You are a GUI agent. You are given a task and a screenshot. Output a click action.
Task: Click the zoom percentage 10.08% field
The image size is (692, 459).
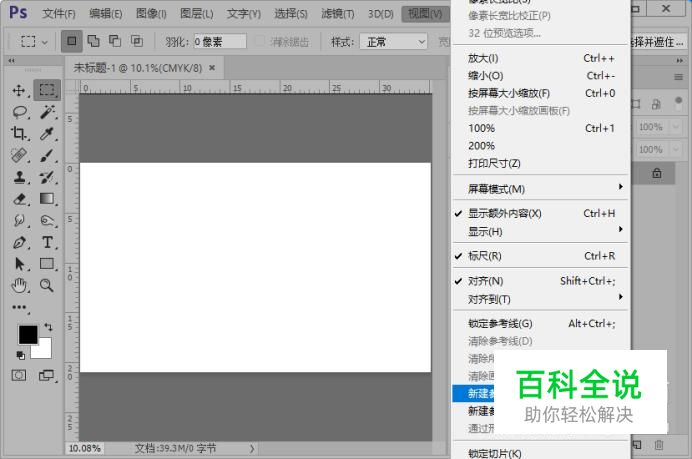coord(84,449)
